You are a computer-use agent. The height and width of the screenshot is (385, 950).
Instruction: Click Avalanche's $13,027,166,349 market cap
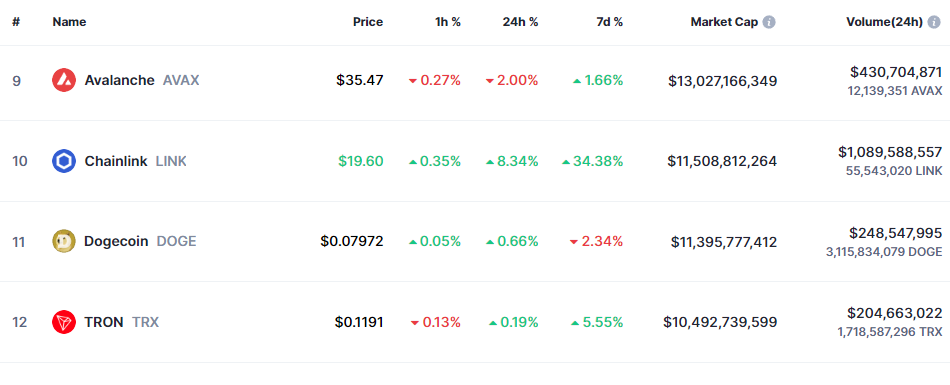pyautogui.click(x=722, y=81)
